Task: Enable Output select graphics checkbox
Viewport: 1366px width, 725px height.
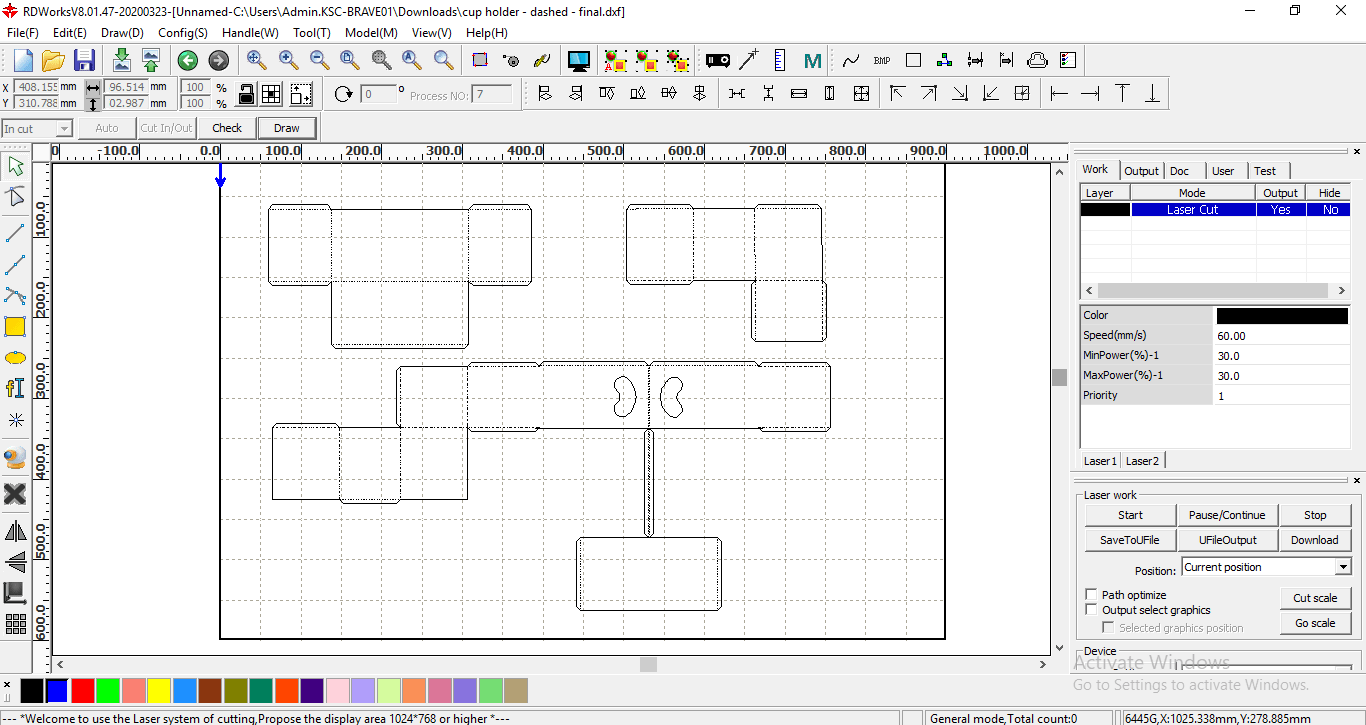Action: [1092, 610]
